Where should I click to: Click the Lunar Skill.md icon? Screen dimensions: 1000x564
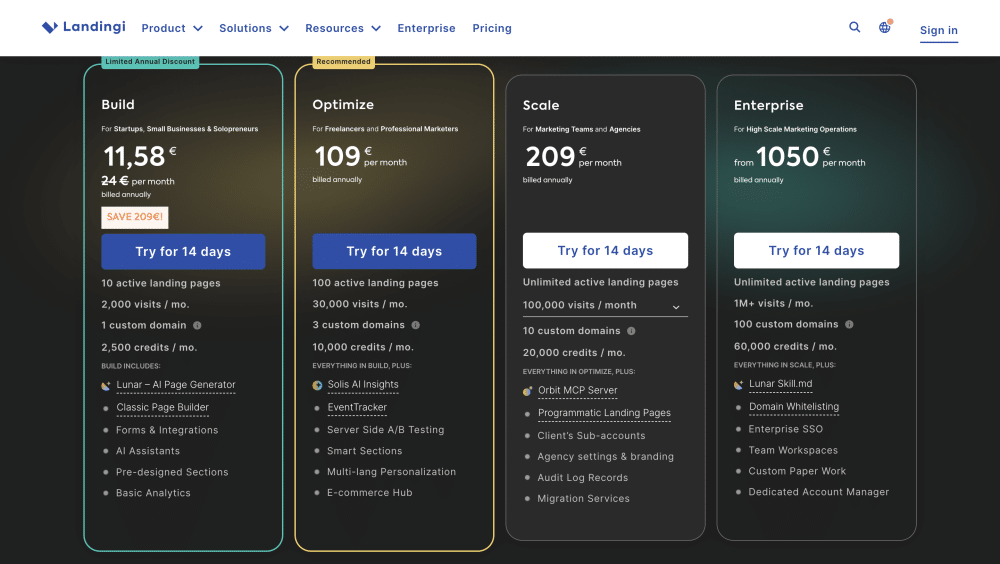point(739,384)
